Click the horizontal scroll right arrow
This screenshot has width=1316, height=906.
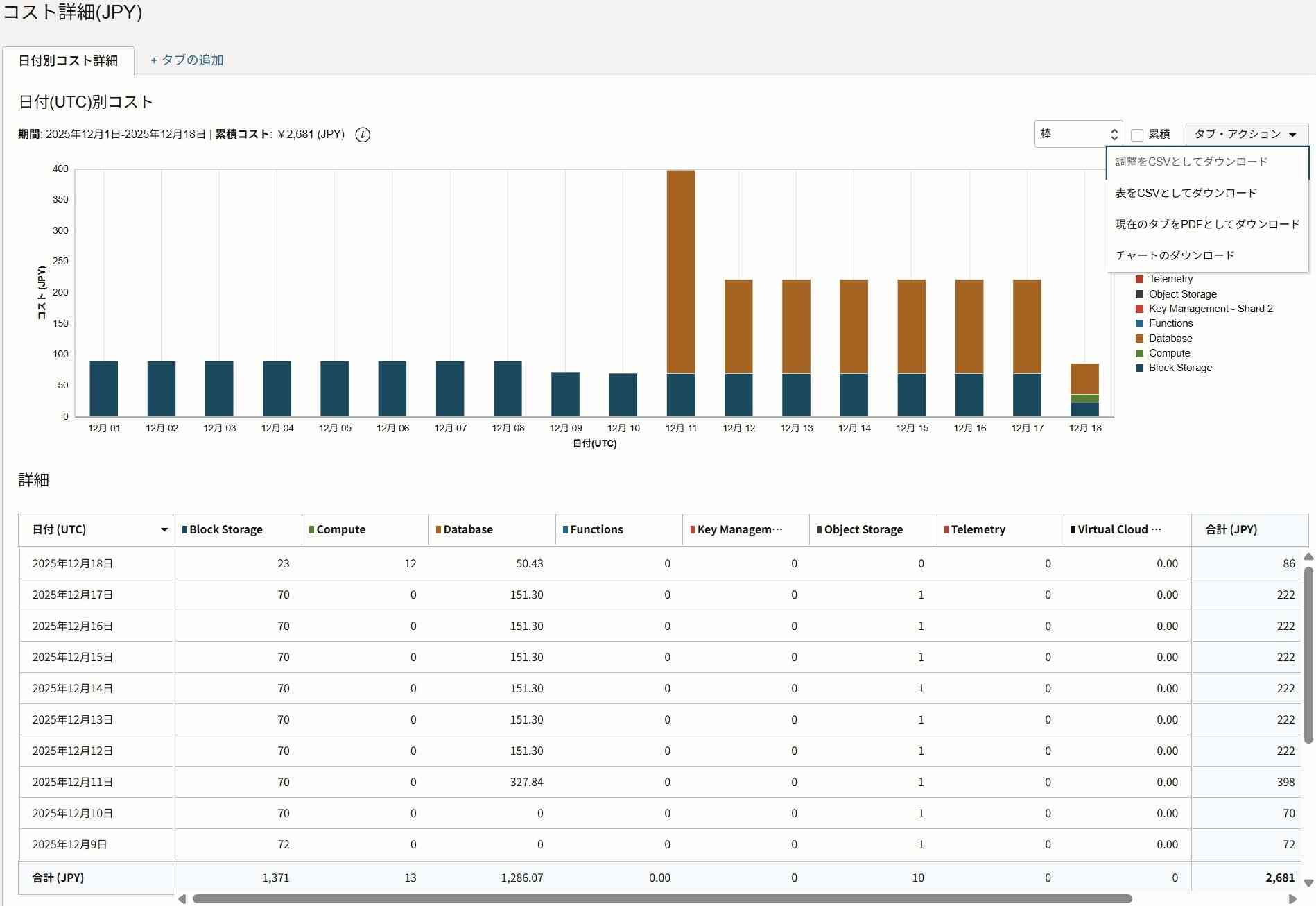[1292, 899]
